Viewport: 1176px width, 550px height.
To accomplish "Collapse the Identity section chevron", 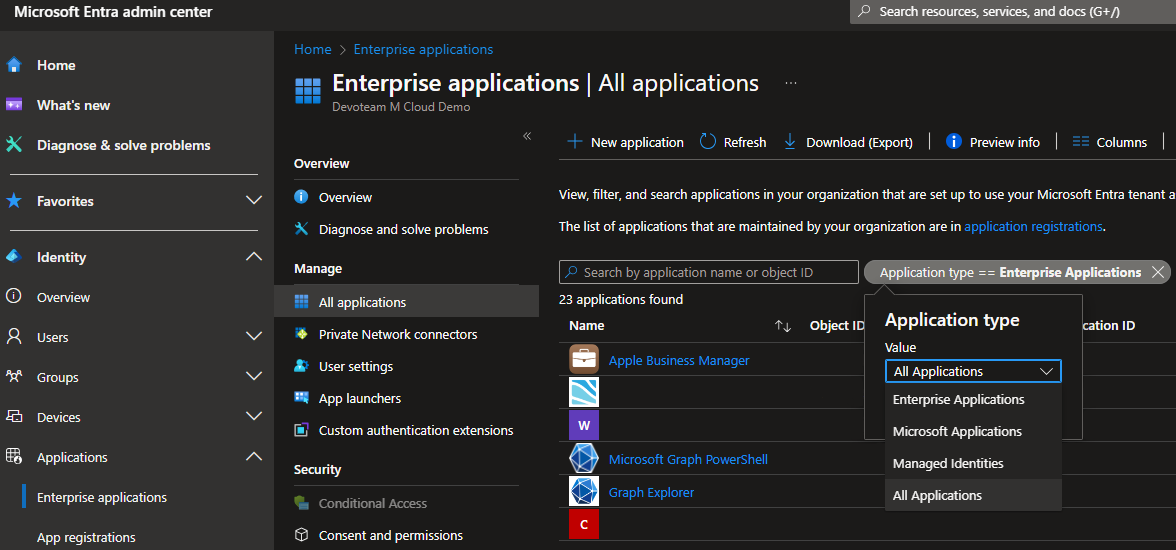I will [254, 257].
